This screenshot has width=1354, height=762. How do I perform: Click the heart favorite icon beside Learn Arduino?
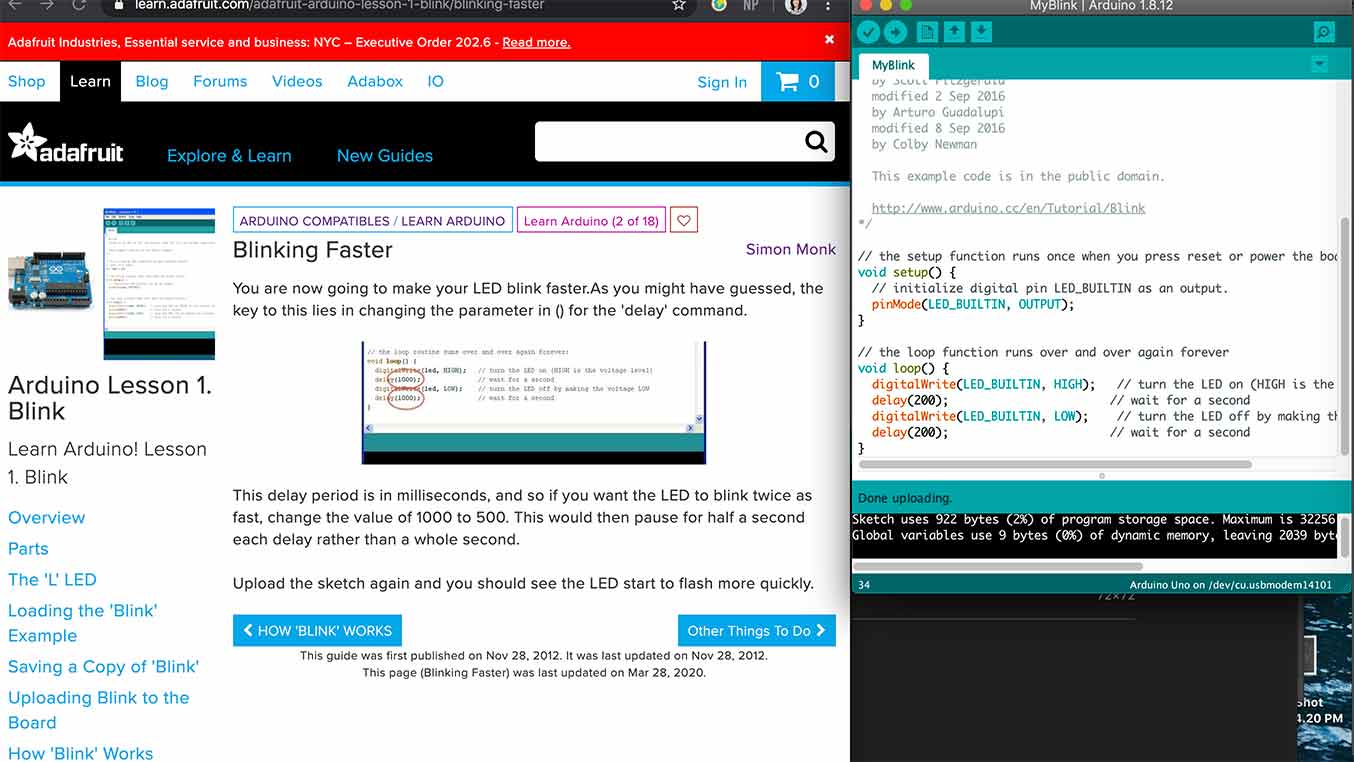tap(684, 220)
